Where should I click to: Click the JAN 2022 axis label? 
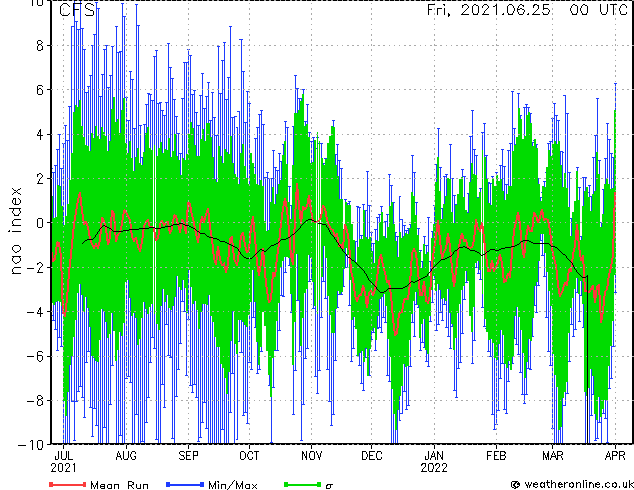[434, 462]
